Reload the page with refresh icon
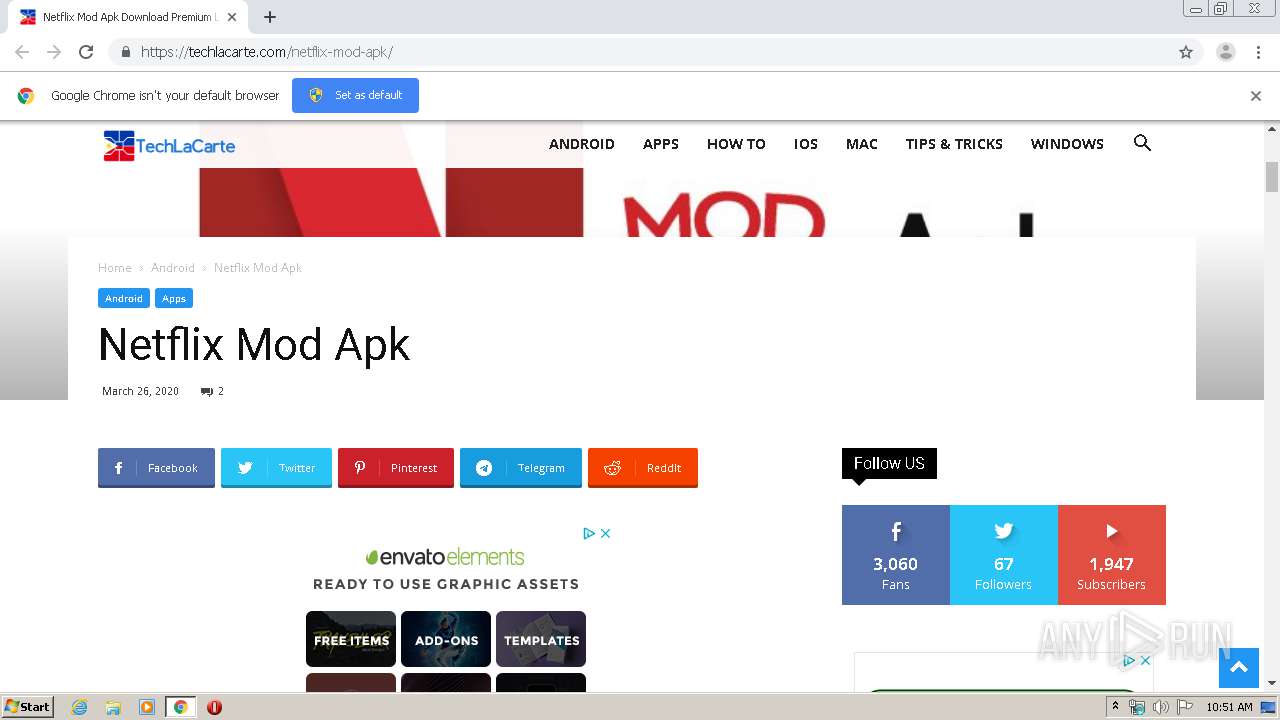 point(86,52)
